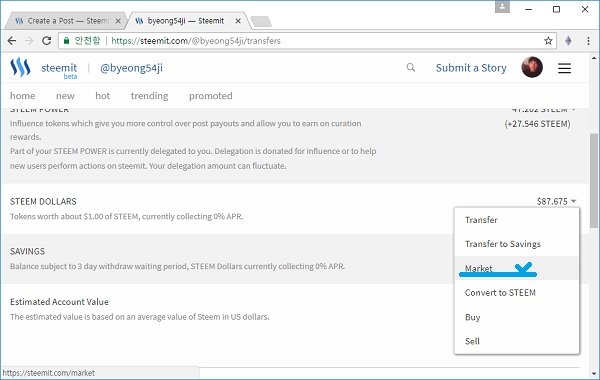The width and height of the screenshot is (600, 380).
Task: Choose Sell from the dropdown menu
Action: pos(517,341)
